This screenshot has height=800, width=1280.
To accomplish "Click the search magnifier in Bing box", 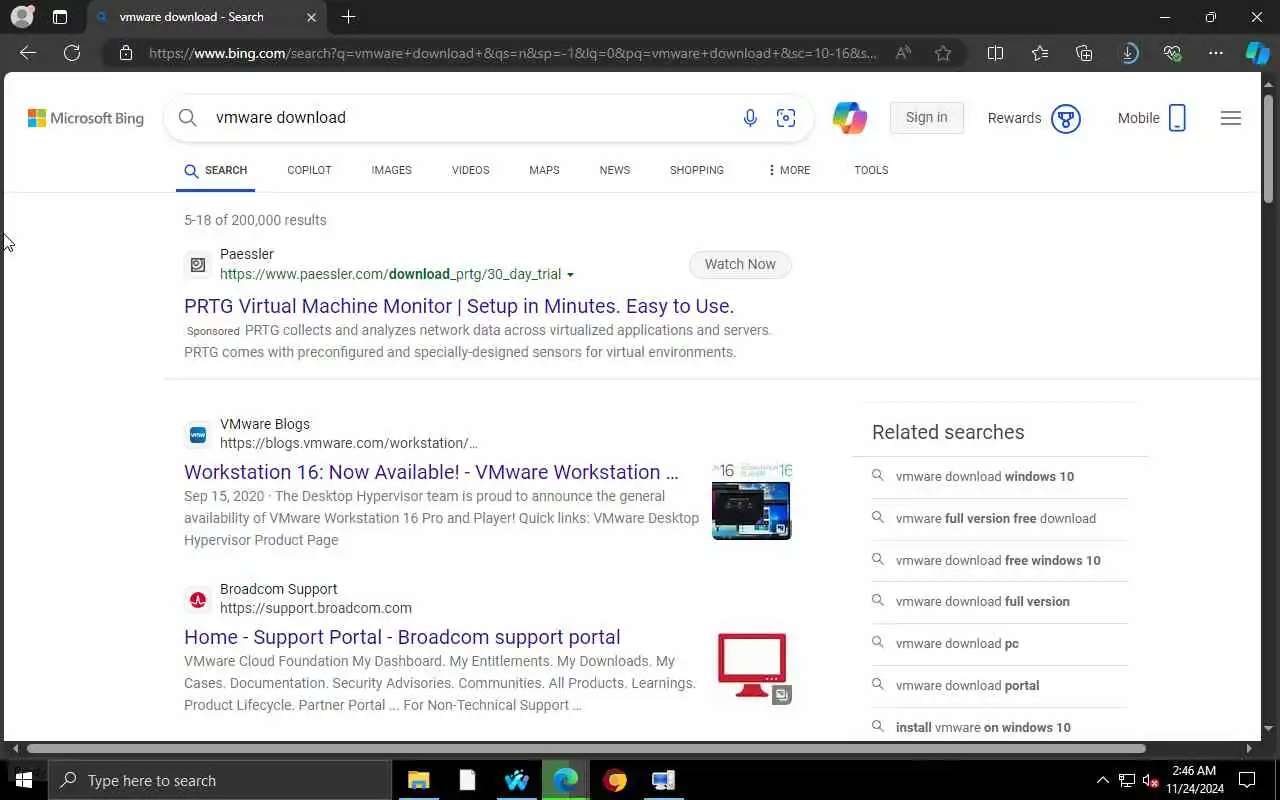I will 187,118.
